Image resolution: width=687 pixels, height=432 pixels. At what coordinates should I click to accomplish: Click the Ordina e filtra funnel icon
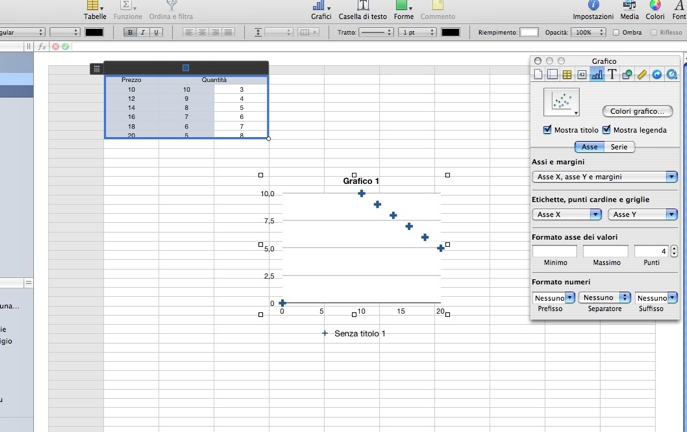[x=171, y=5]
